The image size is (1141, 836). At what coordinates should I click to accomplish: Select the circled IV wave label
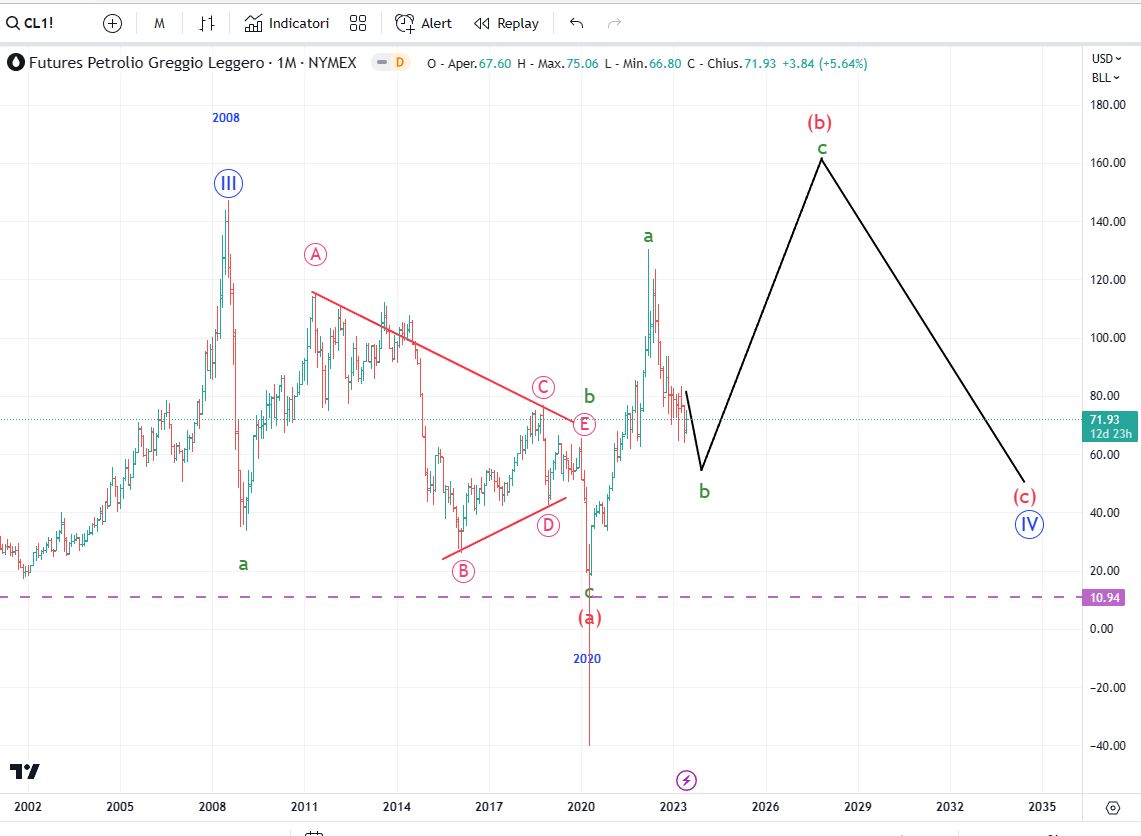click(1029, 524)
